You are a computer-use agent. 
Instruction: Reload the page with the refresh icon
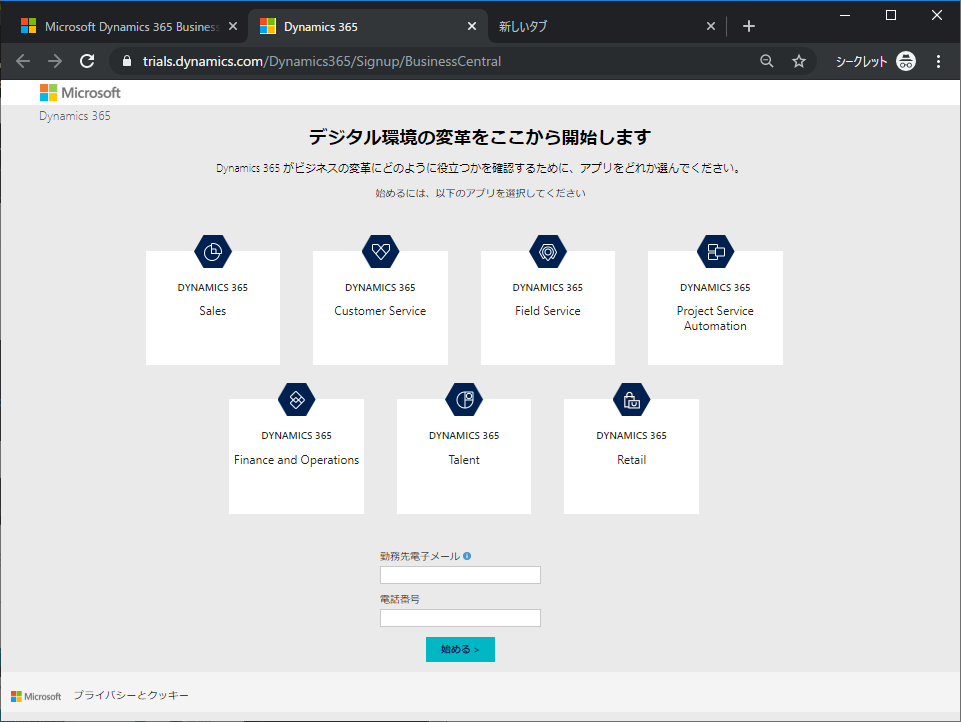click(x=87, y=61)
